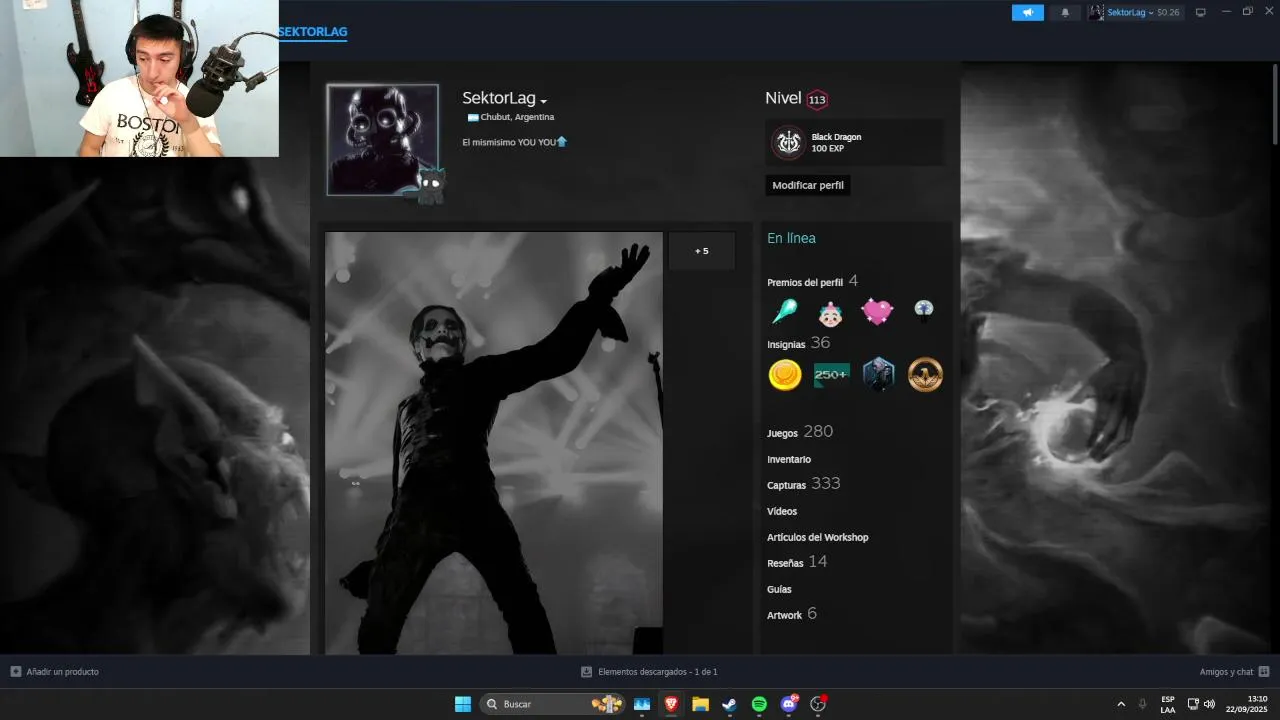Click Añadir un producto
The width and height of the screenshot is (1280, 720).
pos(55,672)
